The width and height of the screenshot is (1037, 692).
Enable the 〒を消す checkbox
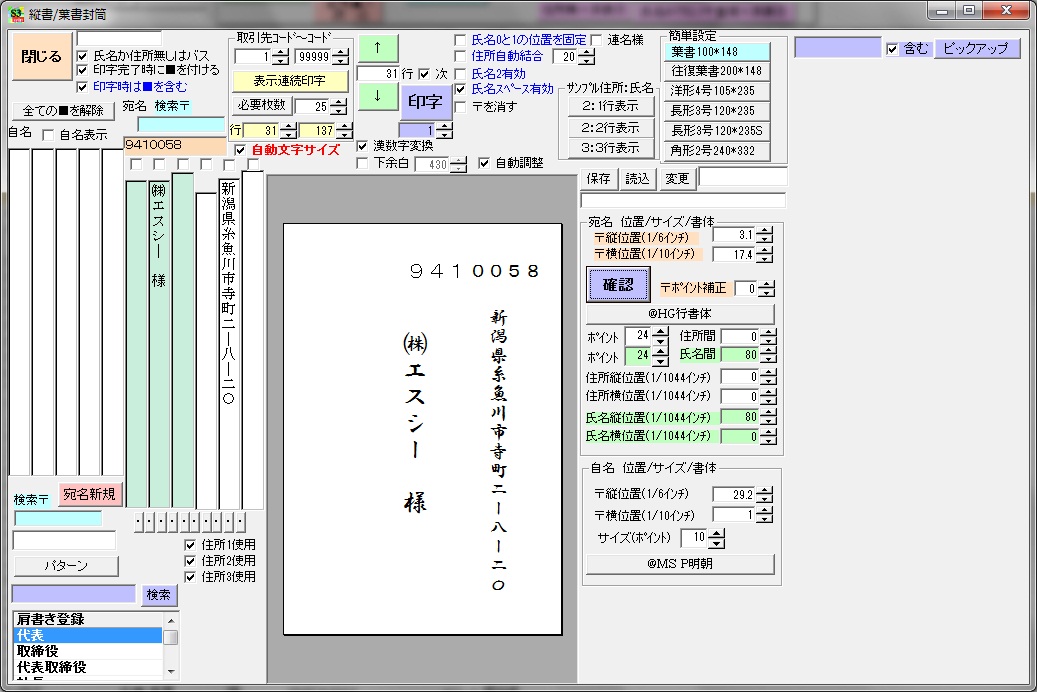pos(460,107)
